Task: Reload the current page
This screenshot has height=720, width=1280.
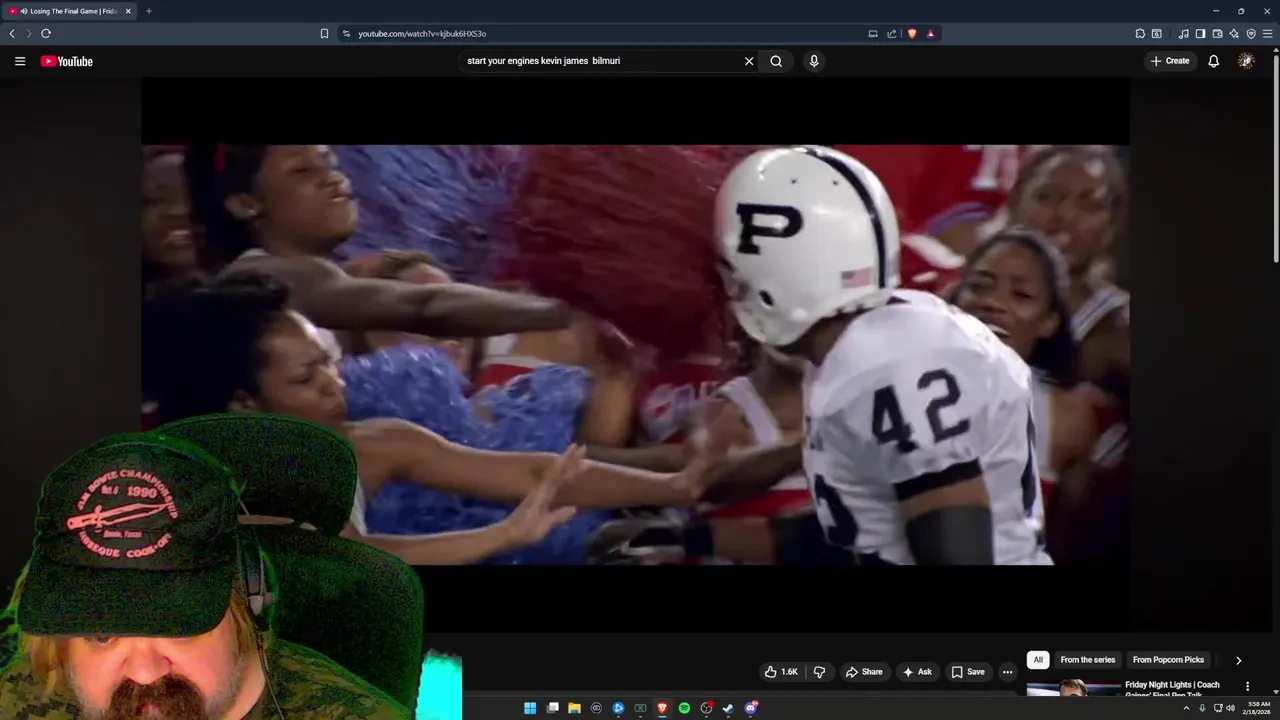Action: click(x=46, y=33)
